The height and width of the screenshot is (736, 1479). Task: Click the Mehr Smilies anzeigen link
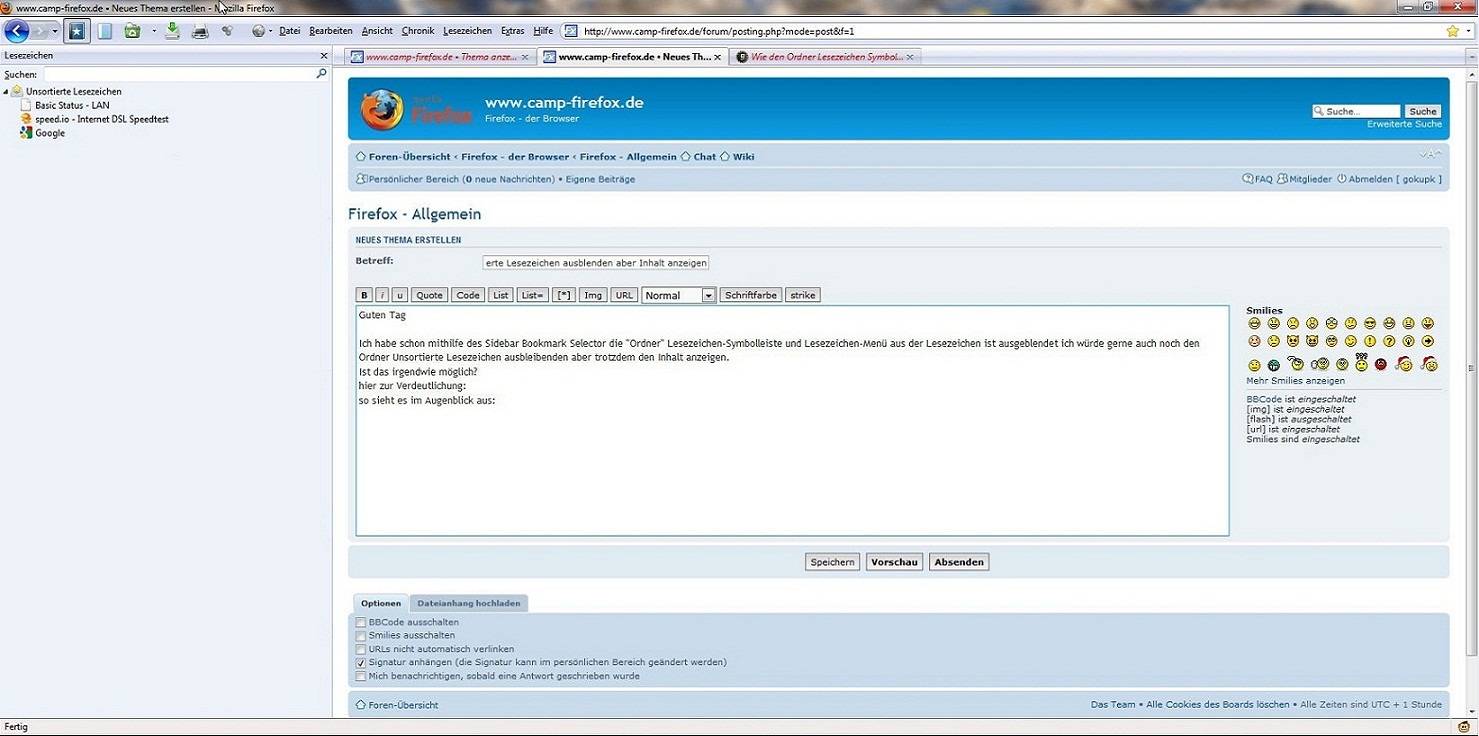[1295, 381]
